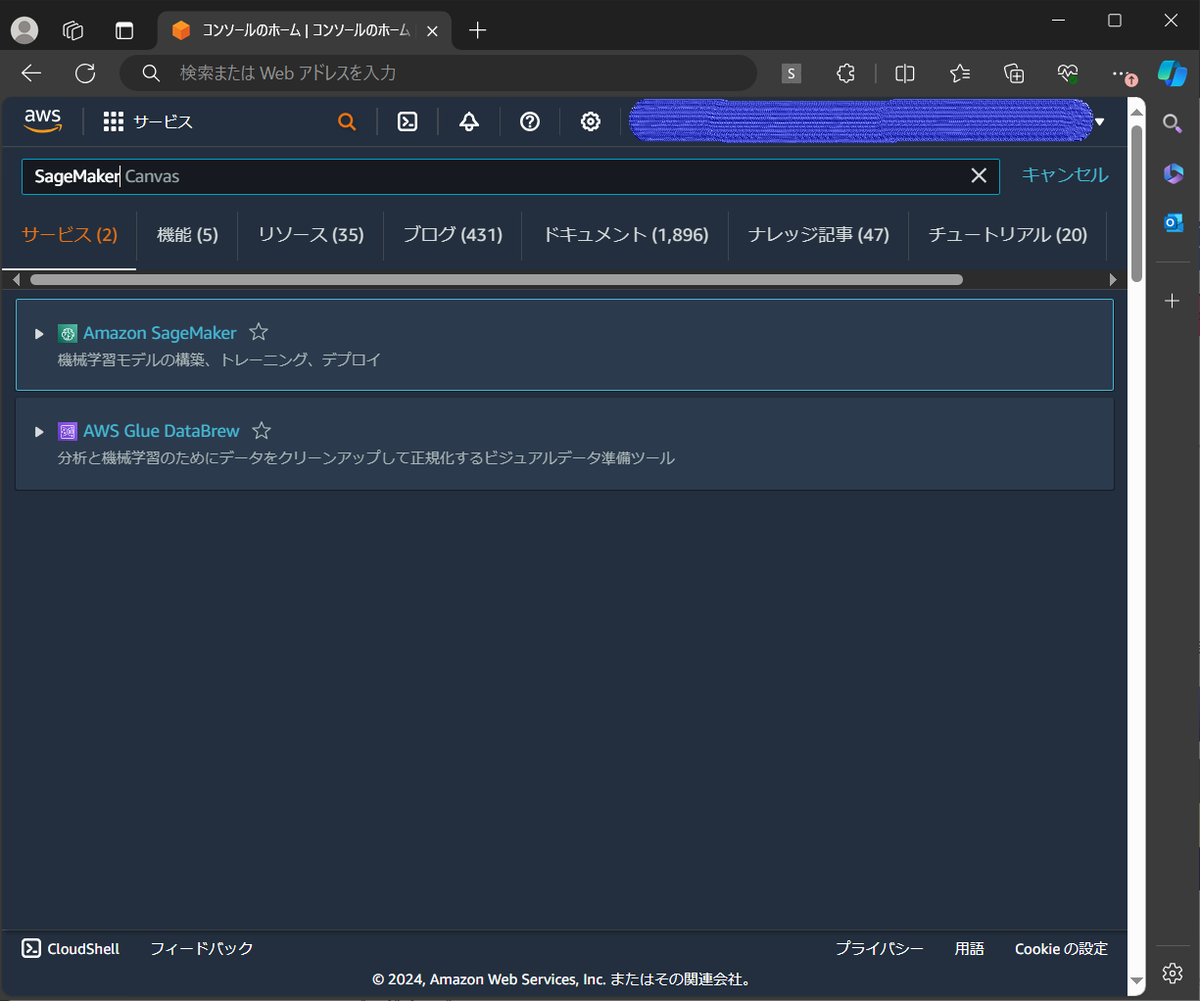Click the AWS logo home icon
Image resolution: width=1200 pixels, height=1001 pixels.
coord(43,121)
